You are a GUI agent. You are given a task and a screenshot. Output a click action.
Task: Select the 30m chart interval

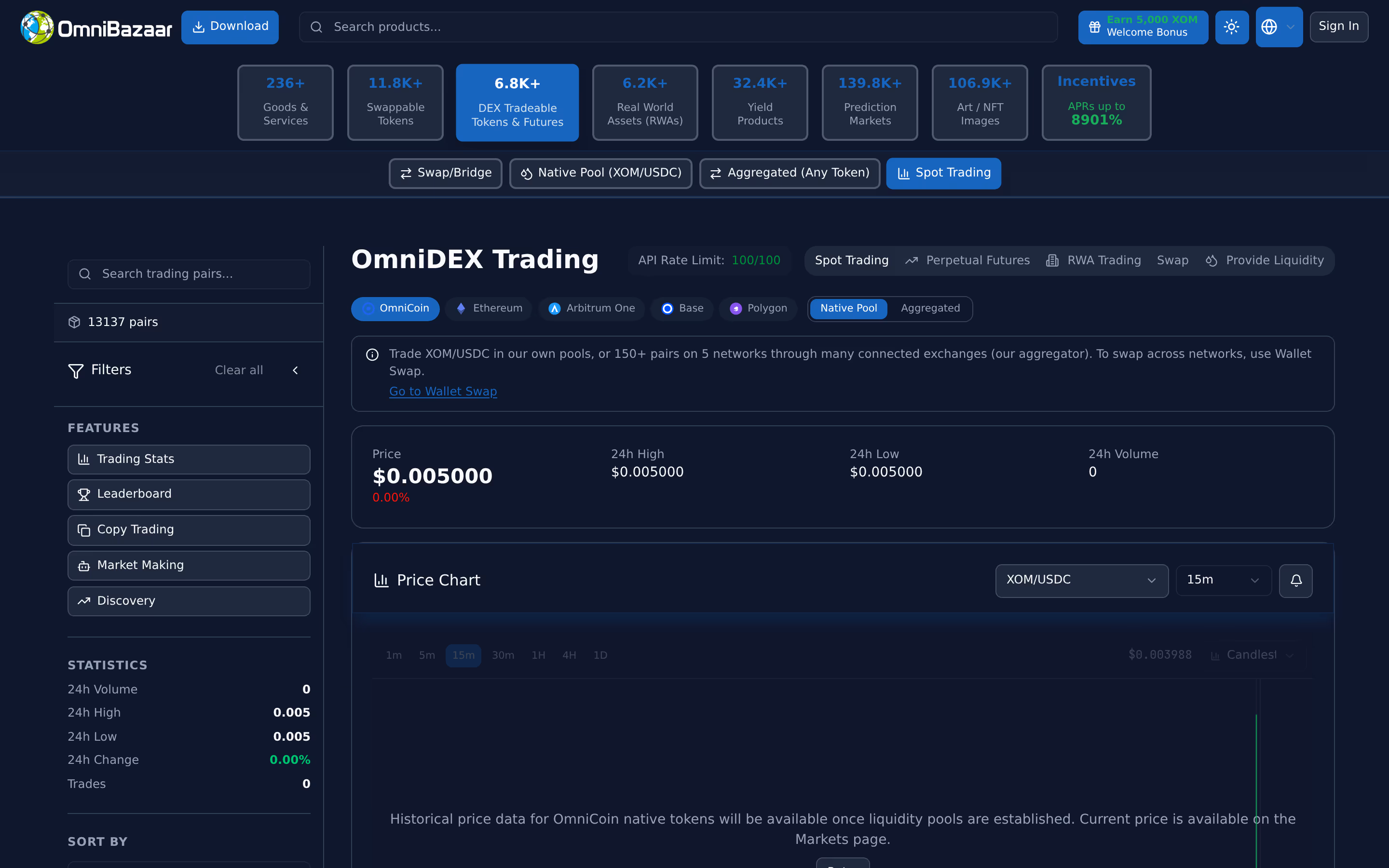(503, 656)
